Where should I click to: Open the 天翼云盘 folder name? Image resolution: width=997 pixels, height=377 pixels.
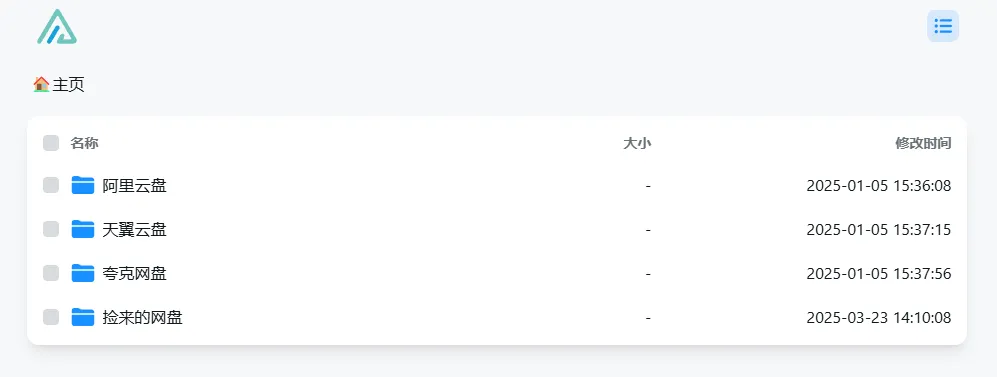point(134,230)
